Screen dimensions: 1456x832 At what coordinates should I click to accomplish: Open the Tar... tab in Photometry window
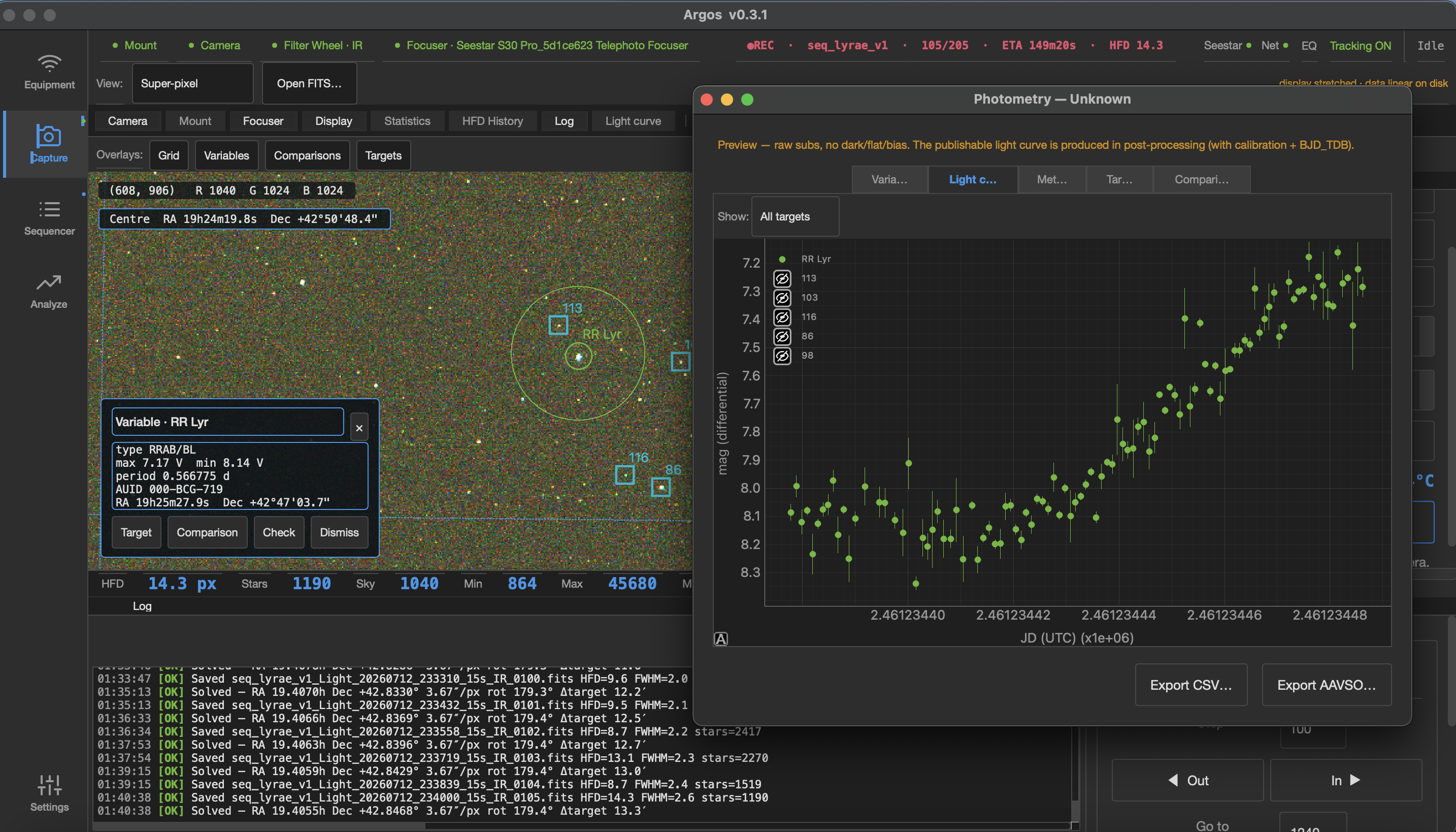(1119, 179)
